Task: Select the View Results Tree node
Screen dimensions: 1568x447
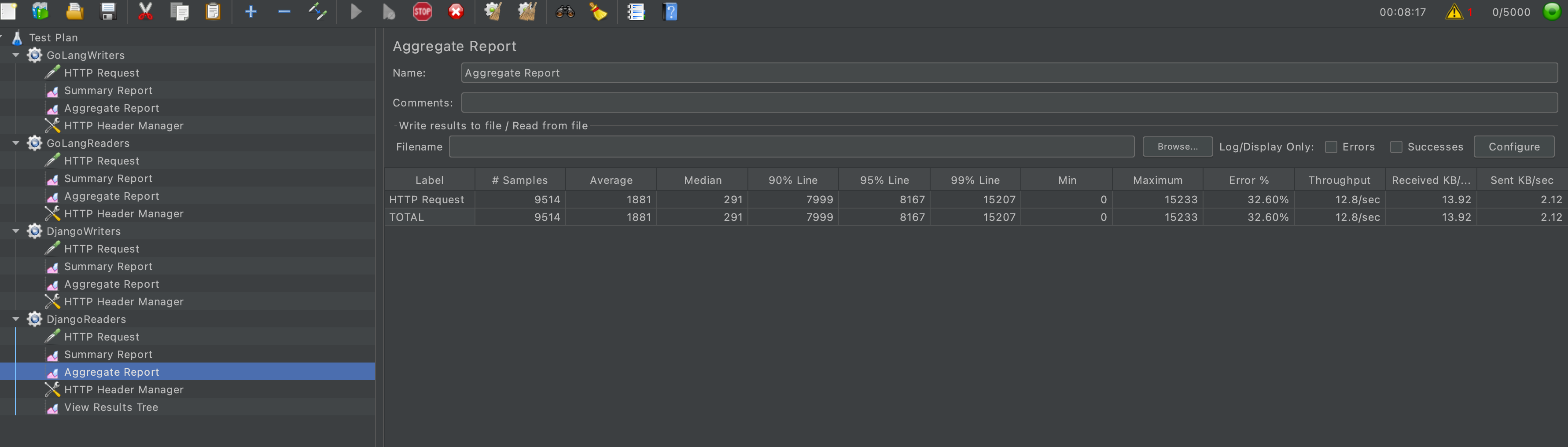Action: coord(110,407)
